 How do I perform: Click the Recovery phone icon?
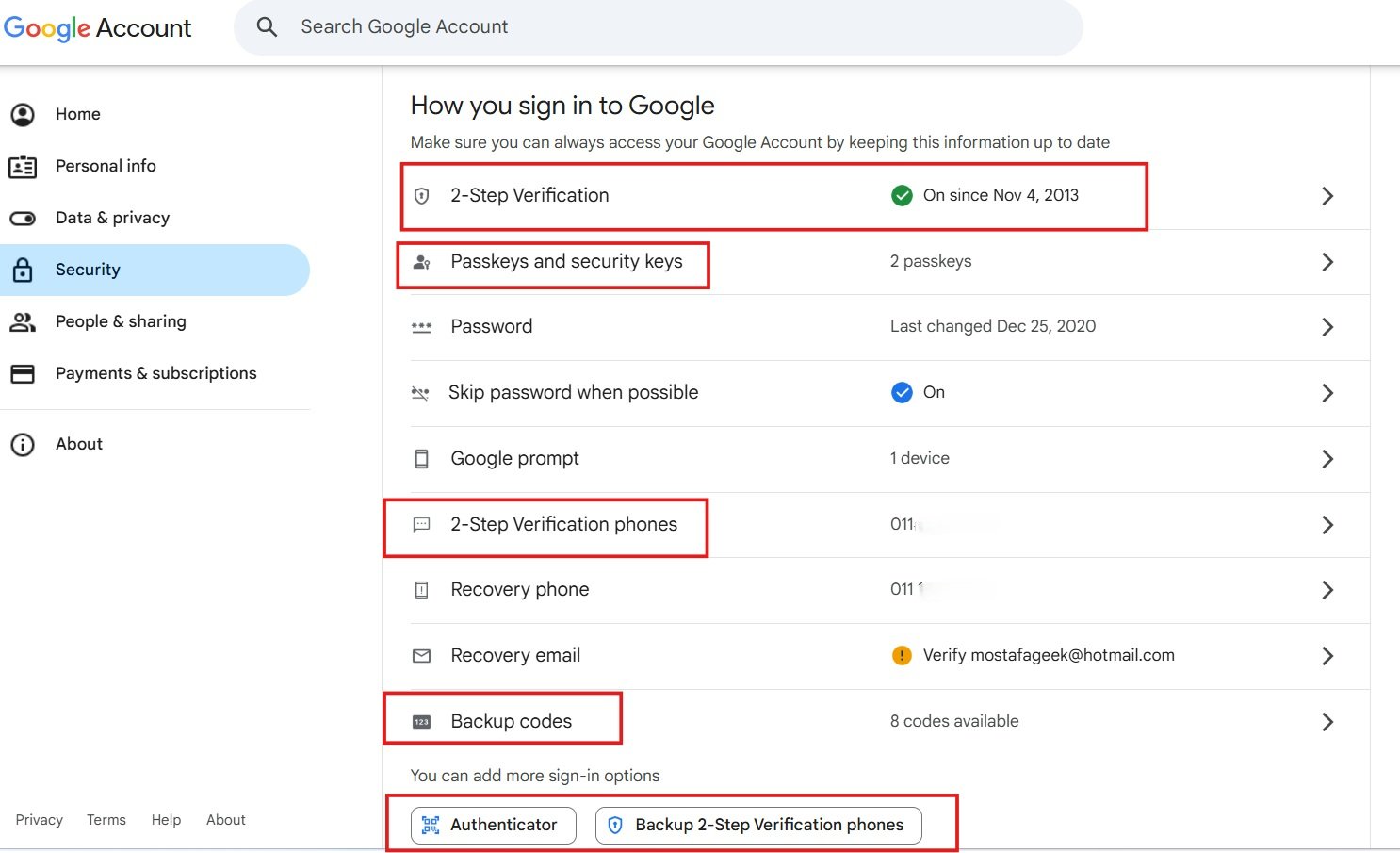click(422, 590)
